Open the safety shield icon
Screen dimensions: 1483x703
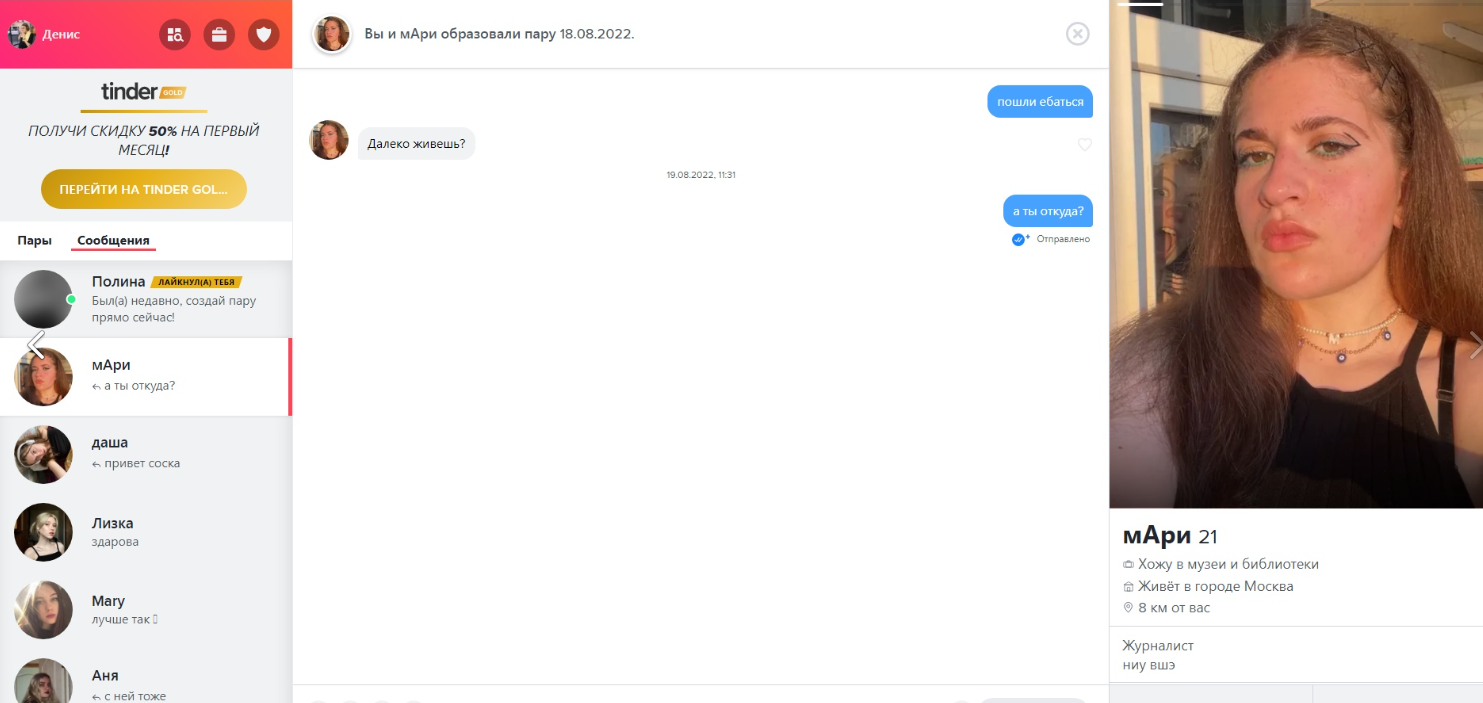click(264, 35)
